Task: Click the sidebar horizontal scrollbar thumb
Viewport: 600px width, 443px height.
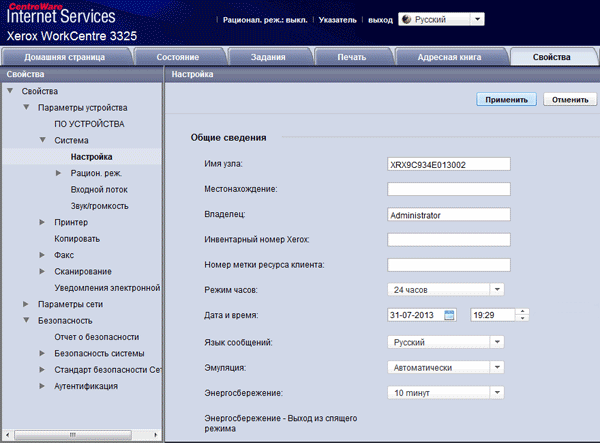Action: pyautogui.click(x=73, y=435)
